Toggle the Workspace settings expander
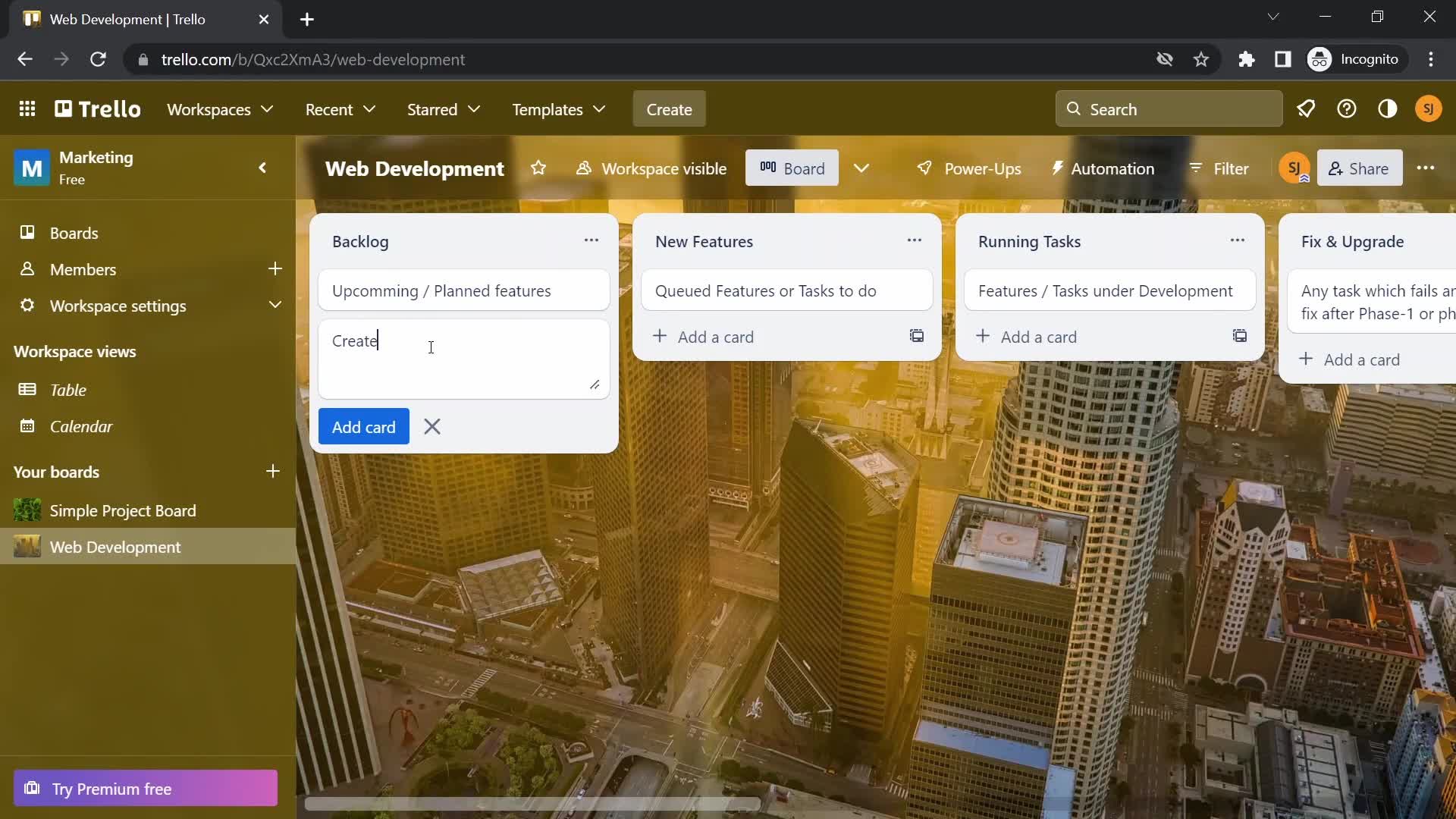The height and width of the screenshot is (819, 1456). pyautogui.click(x=277, y=305)
